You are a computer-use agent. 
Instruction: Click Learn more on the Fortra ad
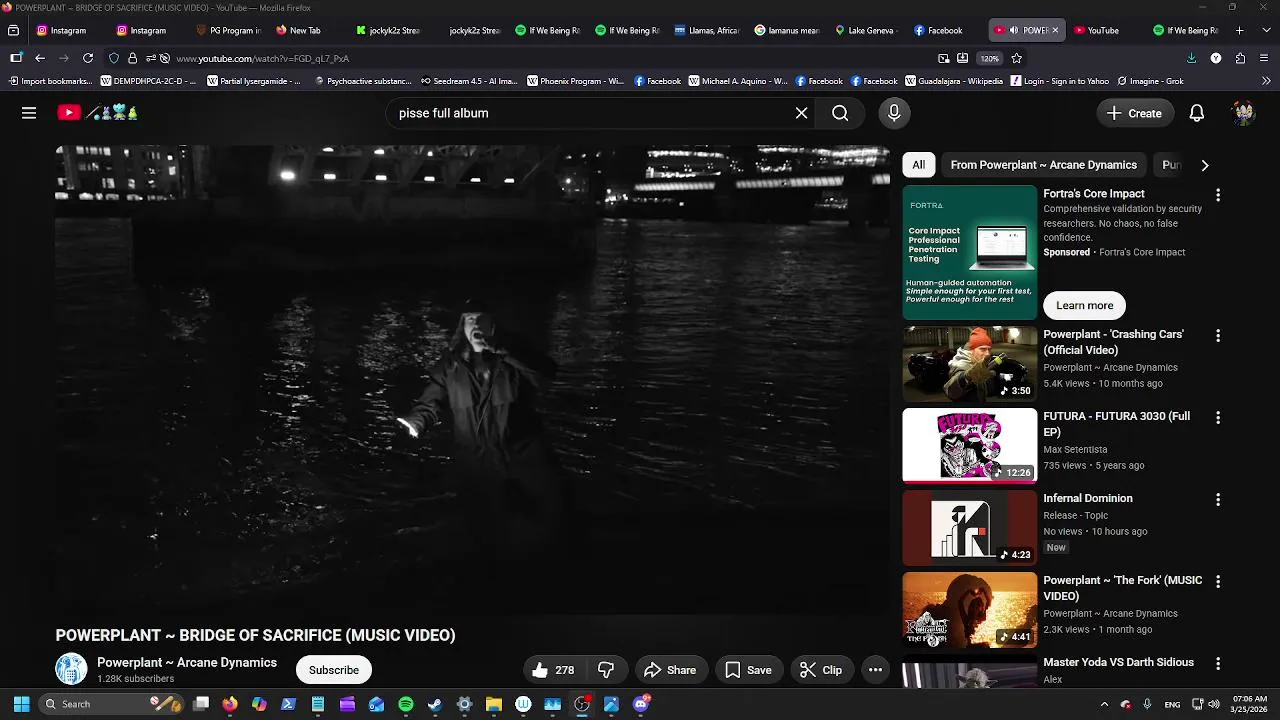[x=1084, y=305]
